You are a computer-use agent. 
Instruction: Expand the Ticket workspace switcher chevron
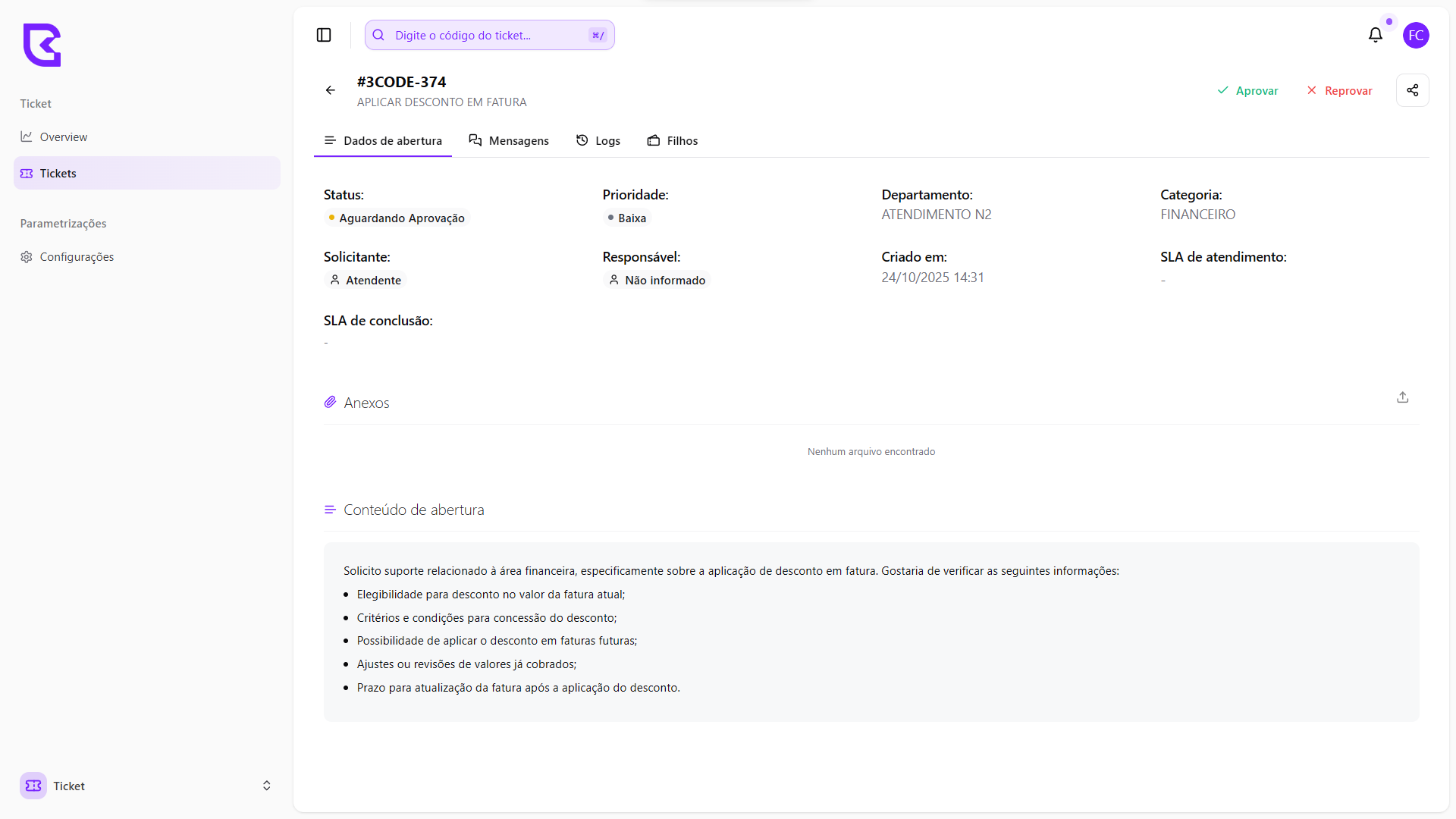pos(266,786)
